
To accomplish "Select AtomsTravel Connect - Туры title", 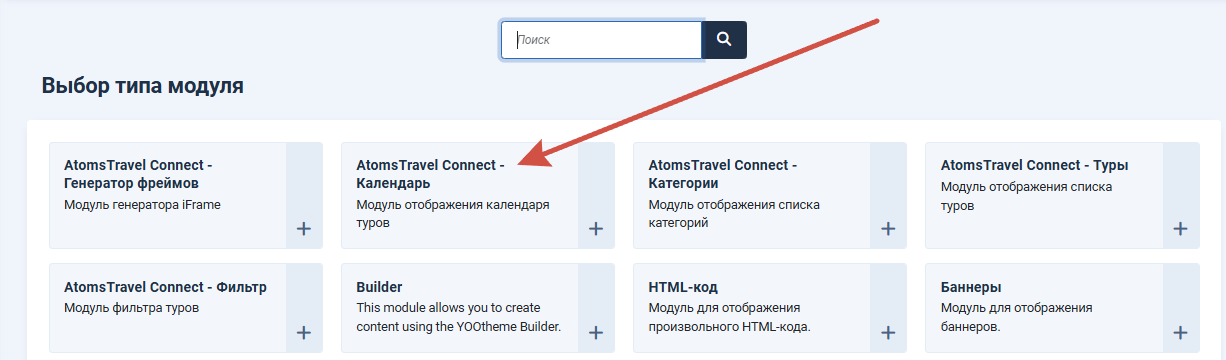I will coord(1035,165).
